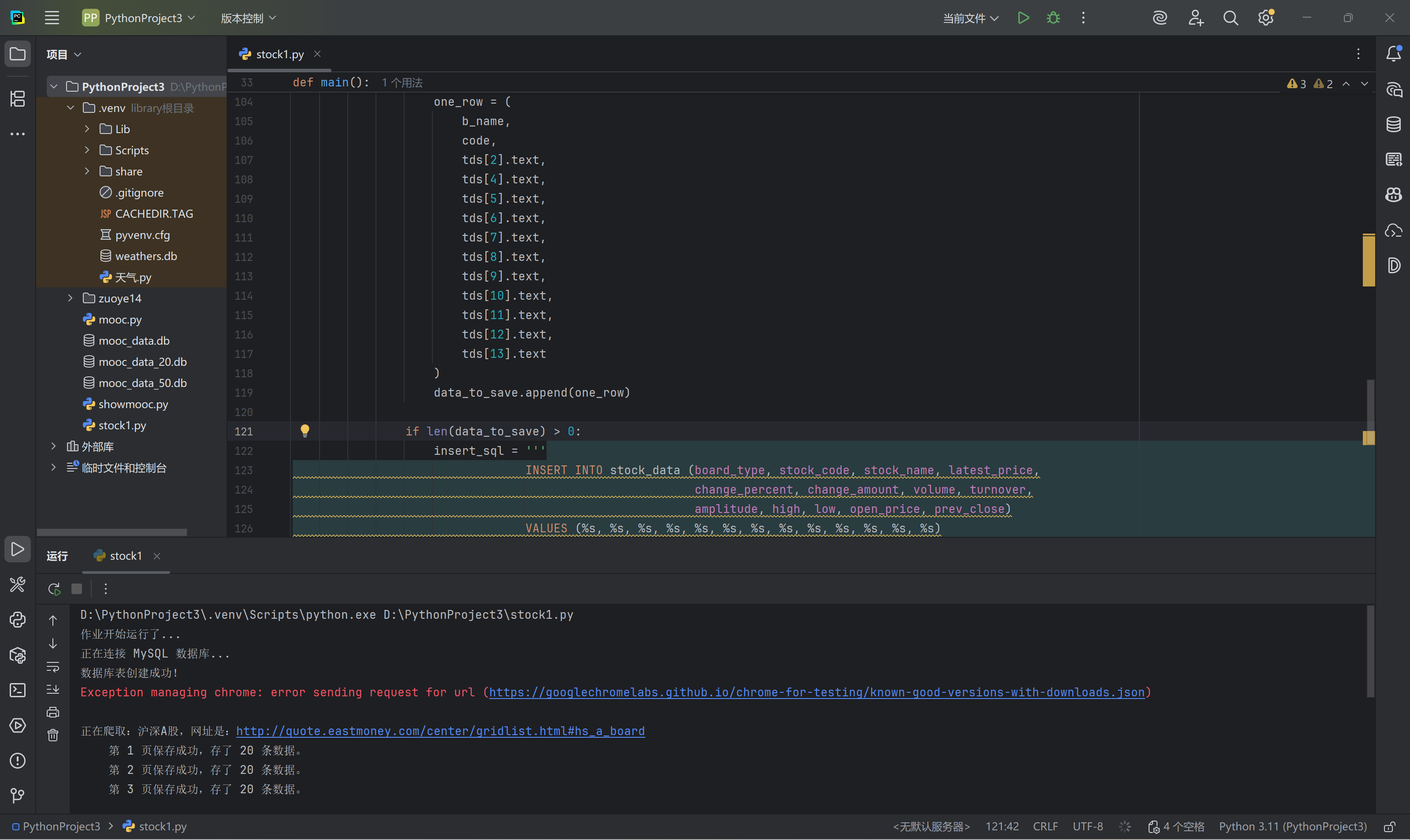Open mooc.py in the project tree

point(120,320)
